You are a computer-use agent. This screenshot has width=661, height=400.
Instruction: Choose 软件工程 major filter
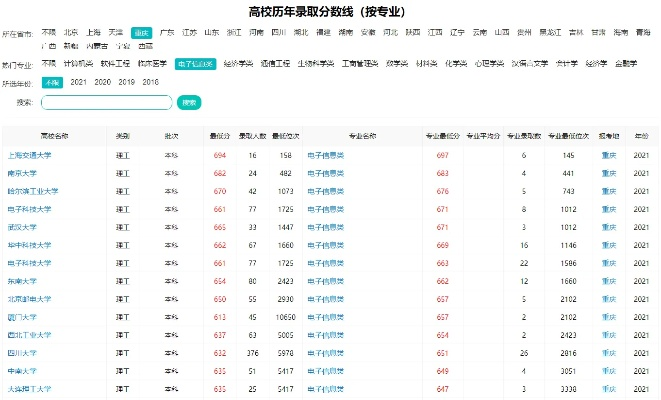115,64
